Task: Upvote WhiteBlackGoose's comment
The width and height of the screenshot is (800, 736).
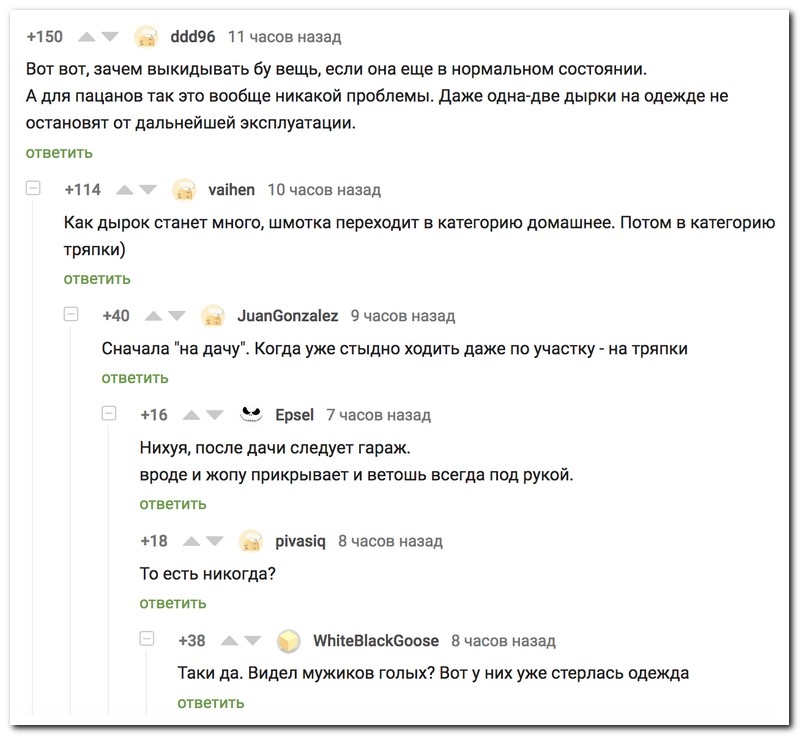Action: (228, 640)
